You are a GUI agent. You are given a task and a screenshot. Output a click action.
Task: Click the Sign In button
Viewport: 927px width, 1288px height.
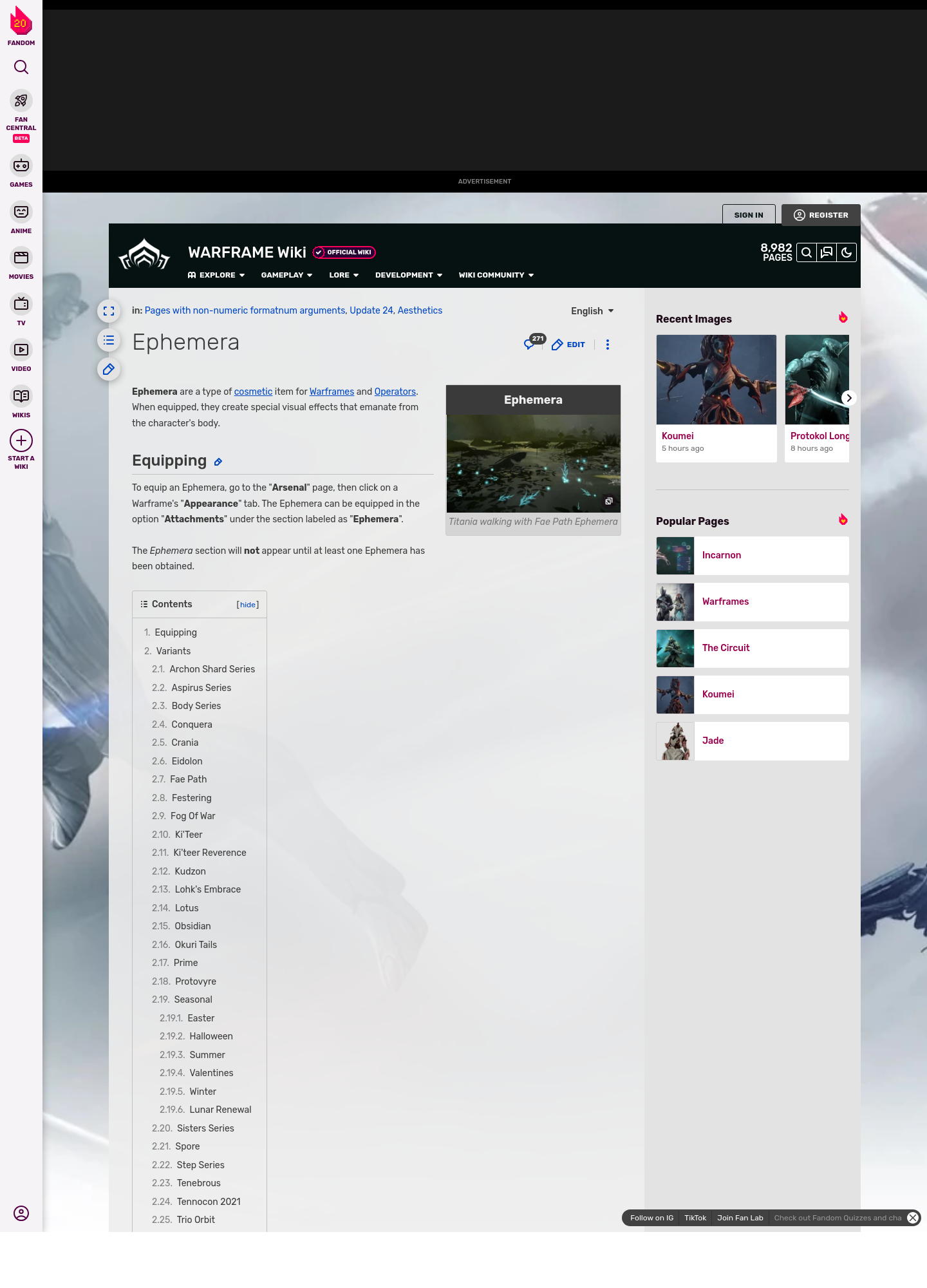[x=749, y=215]
